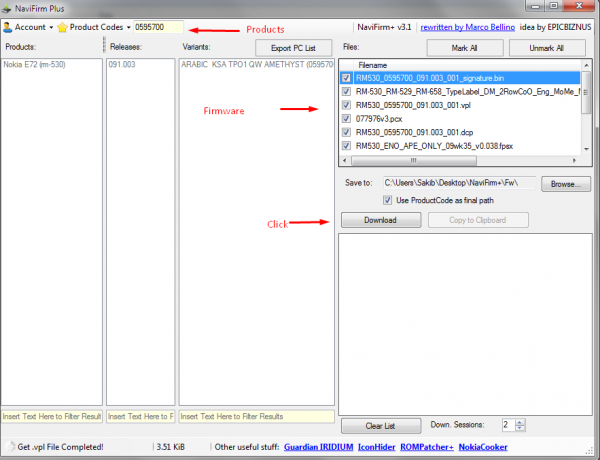
Task: Uncheck the RM530_ENO_APE_ONLY fpsx checkbox
Action: click(x=346, y=146)
